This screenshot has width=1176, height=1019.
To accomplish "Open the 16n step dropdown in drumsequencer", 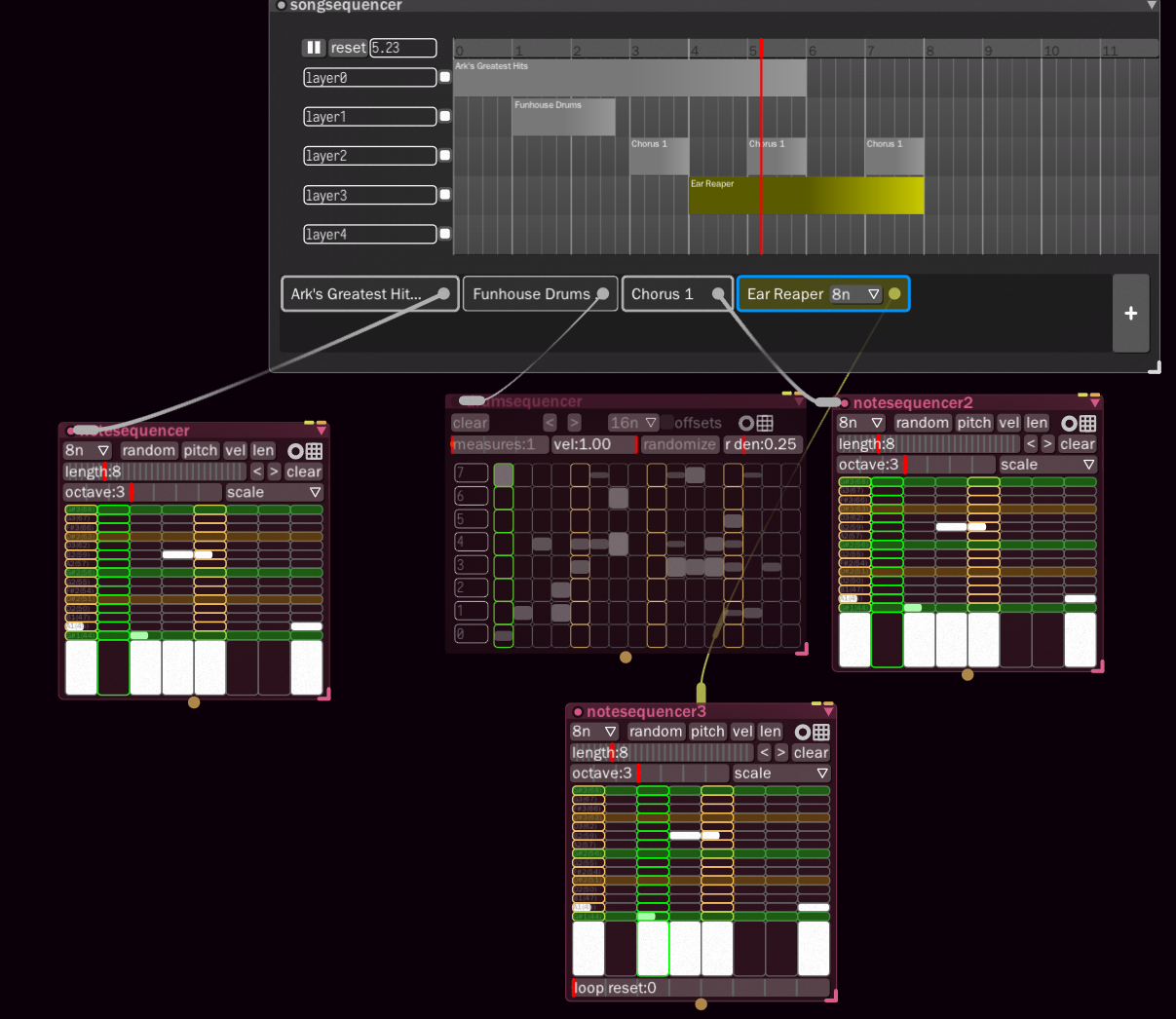I will pyautogui.click(x=632, y=423).
